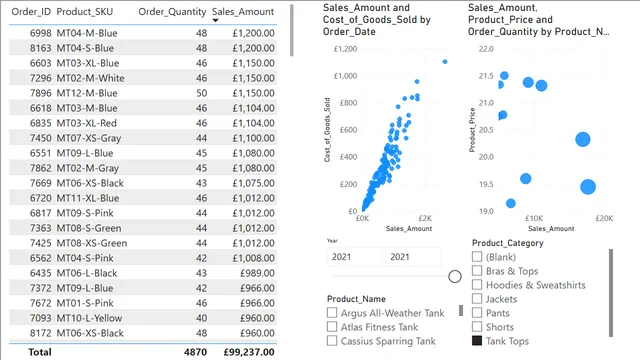Select the MT11-XL-Blue SKU cell

click(88, 198)
